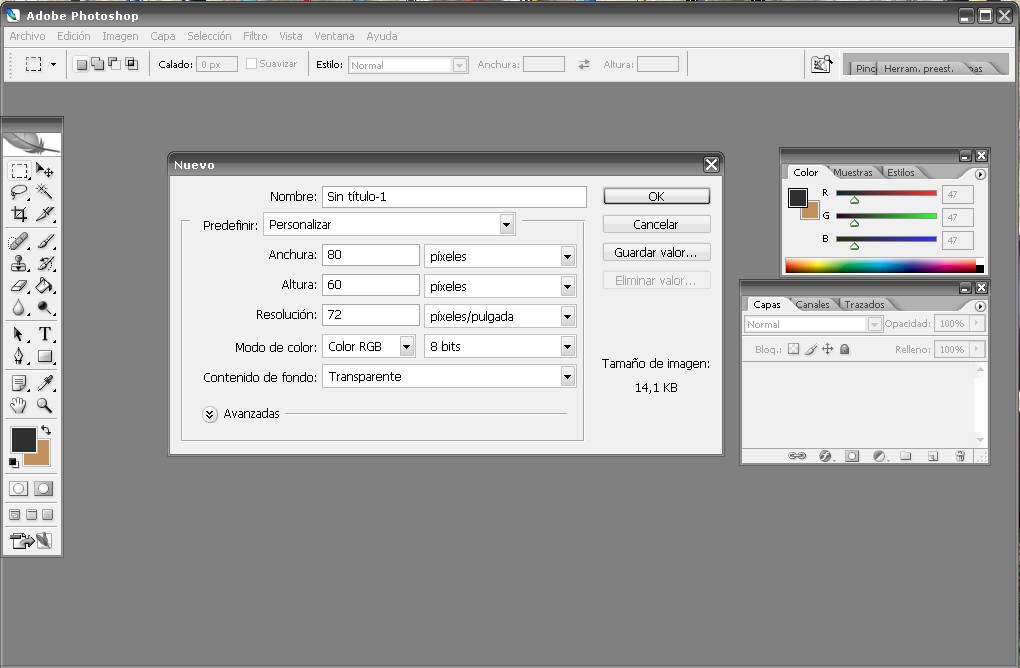This screenshot has width=1020, height=668.
Task: Switch to the Trazados tab
Action: (x=864, y=304)
